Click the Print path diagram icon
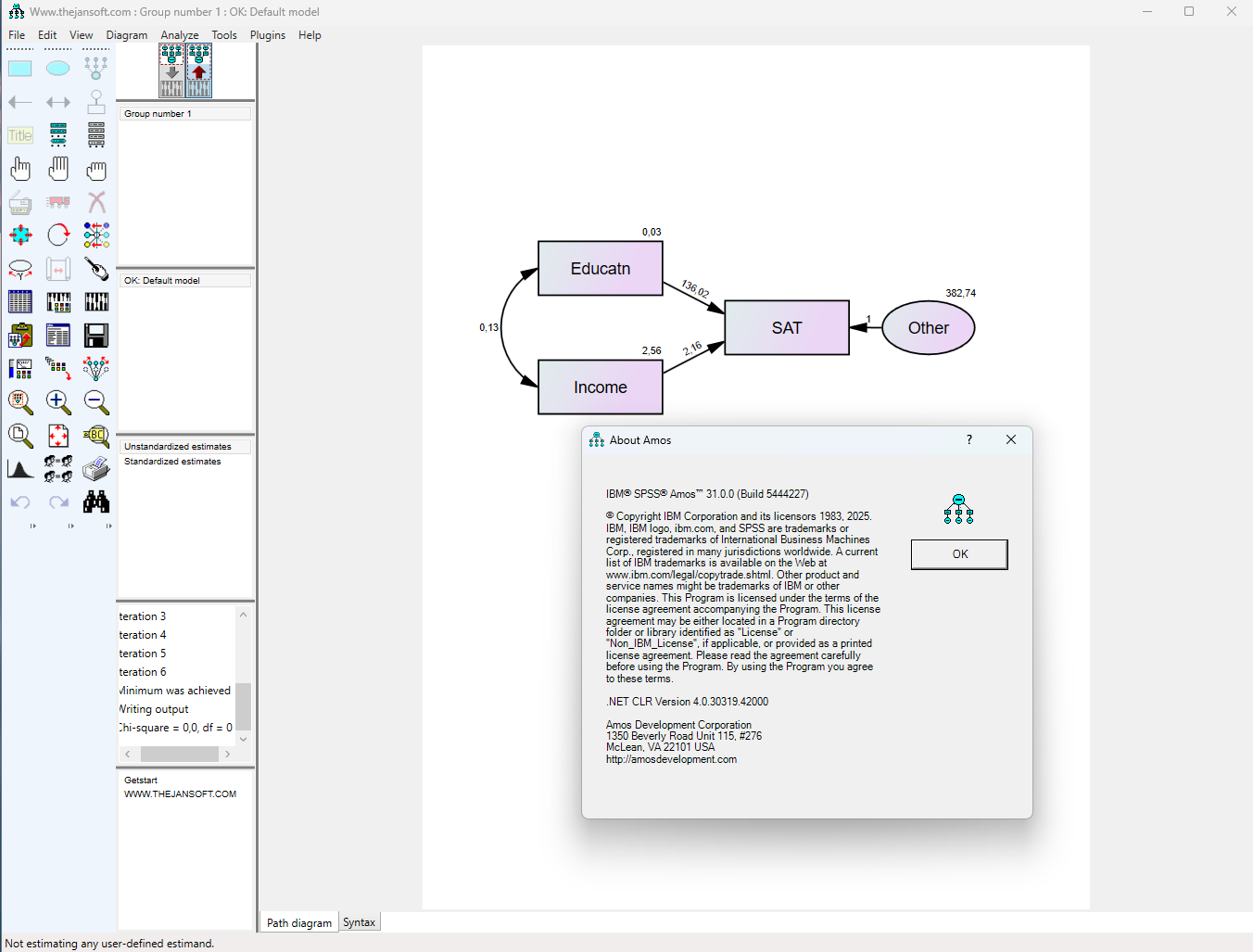The height and width of the screenshot is (952, 1253). pos(96,469)
